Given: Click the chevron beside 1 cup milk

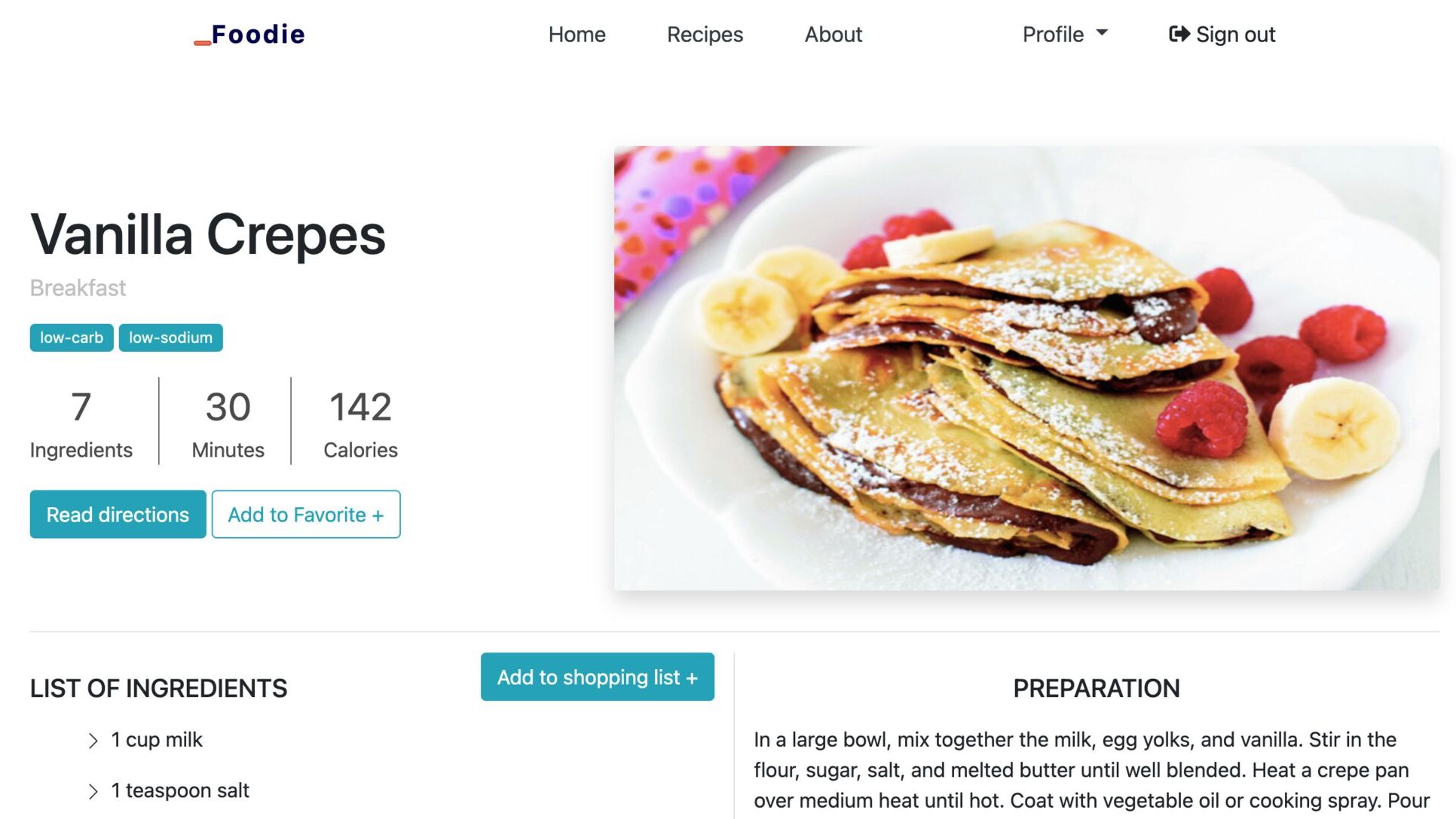Looking at the screenshot, I should [x=93, y=741].
